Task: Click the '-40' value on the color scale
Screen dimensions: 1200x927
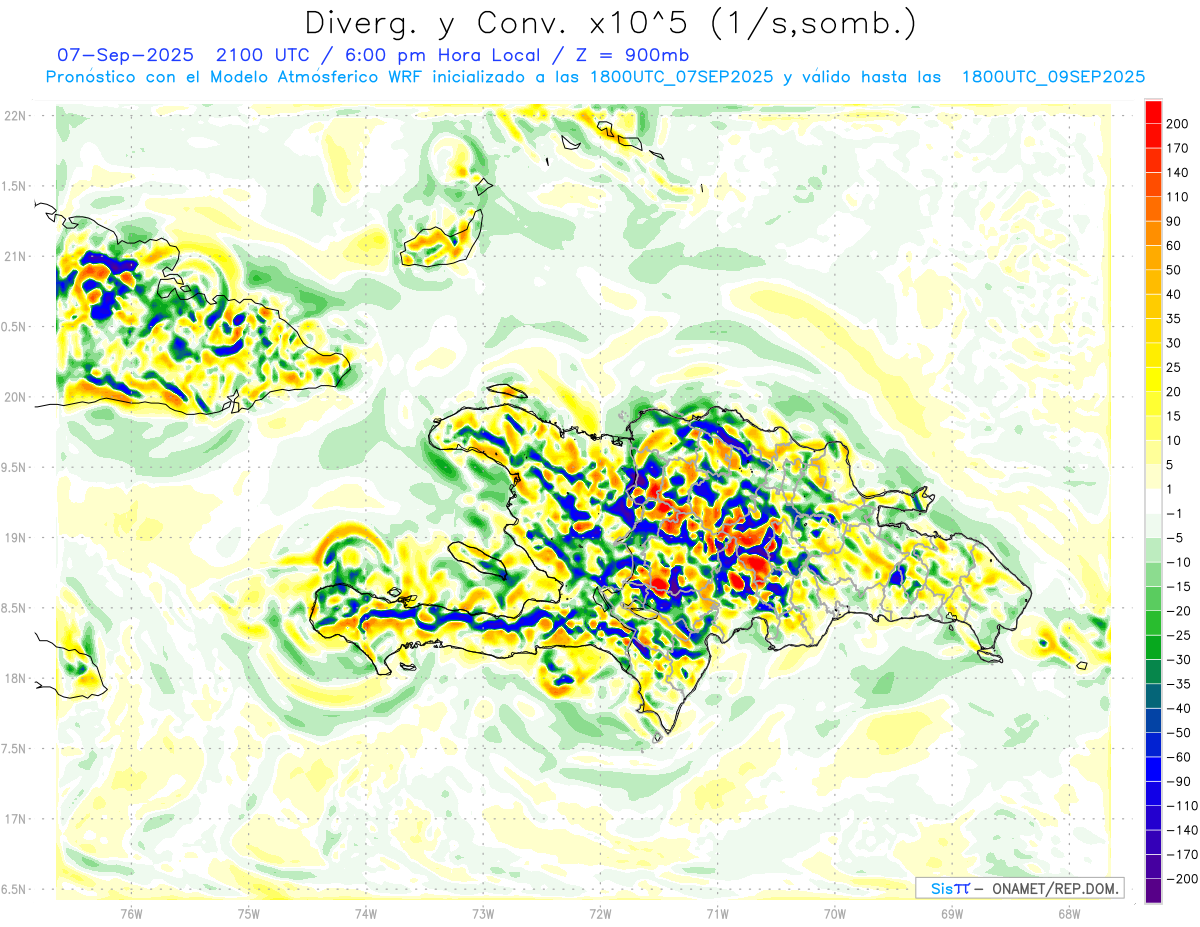Action: point(1180,708)
